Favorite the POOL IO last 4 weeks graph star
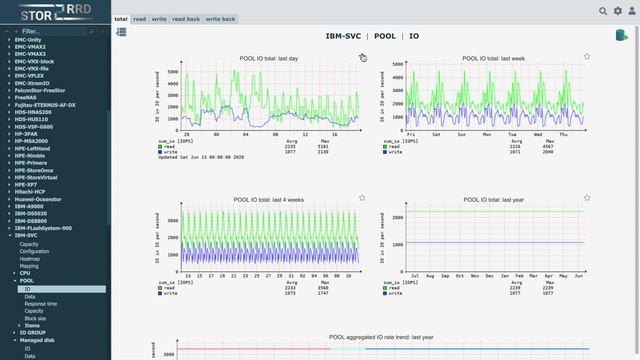This screenshot has width=640, height=360. tap(362, 198)
